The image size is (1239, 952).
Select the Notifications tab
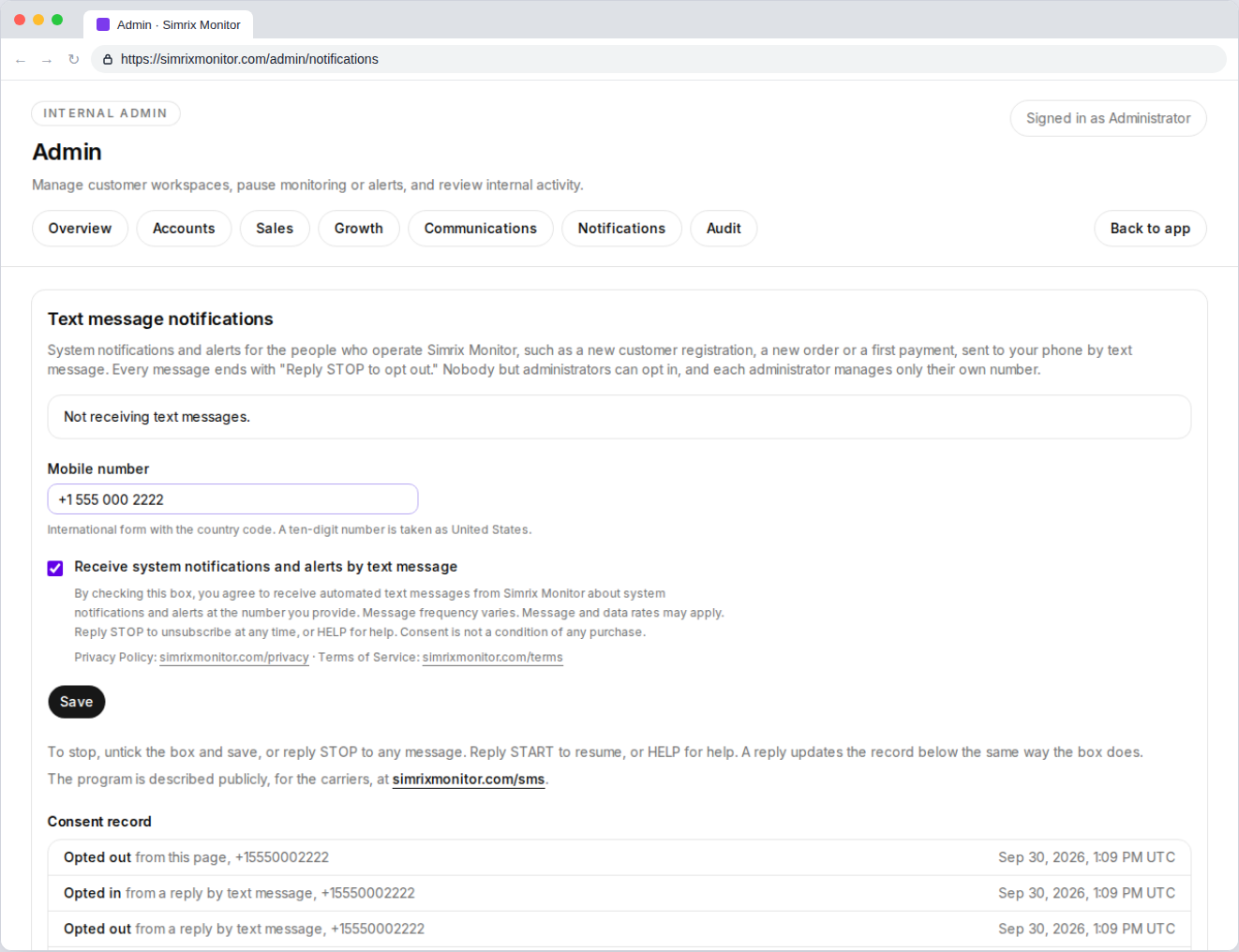point(621,229)
